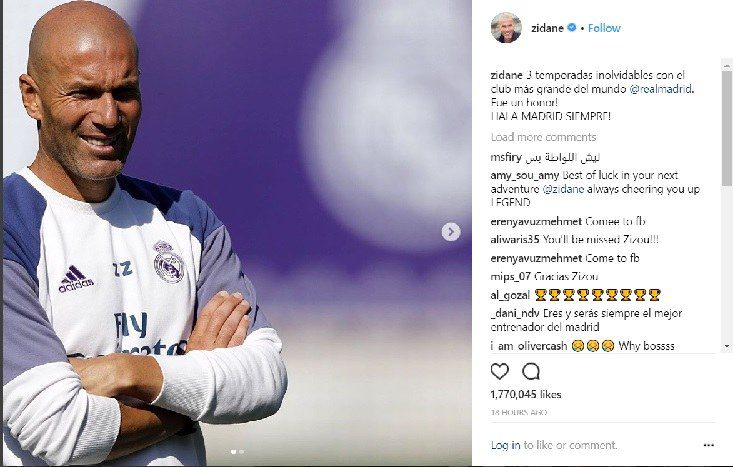The width and height of the screenshot is (733, 467).
Task: Open amy_sou_amy commenter profile
Action: click(525, 175)
